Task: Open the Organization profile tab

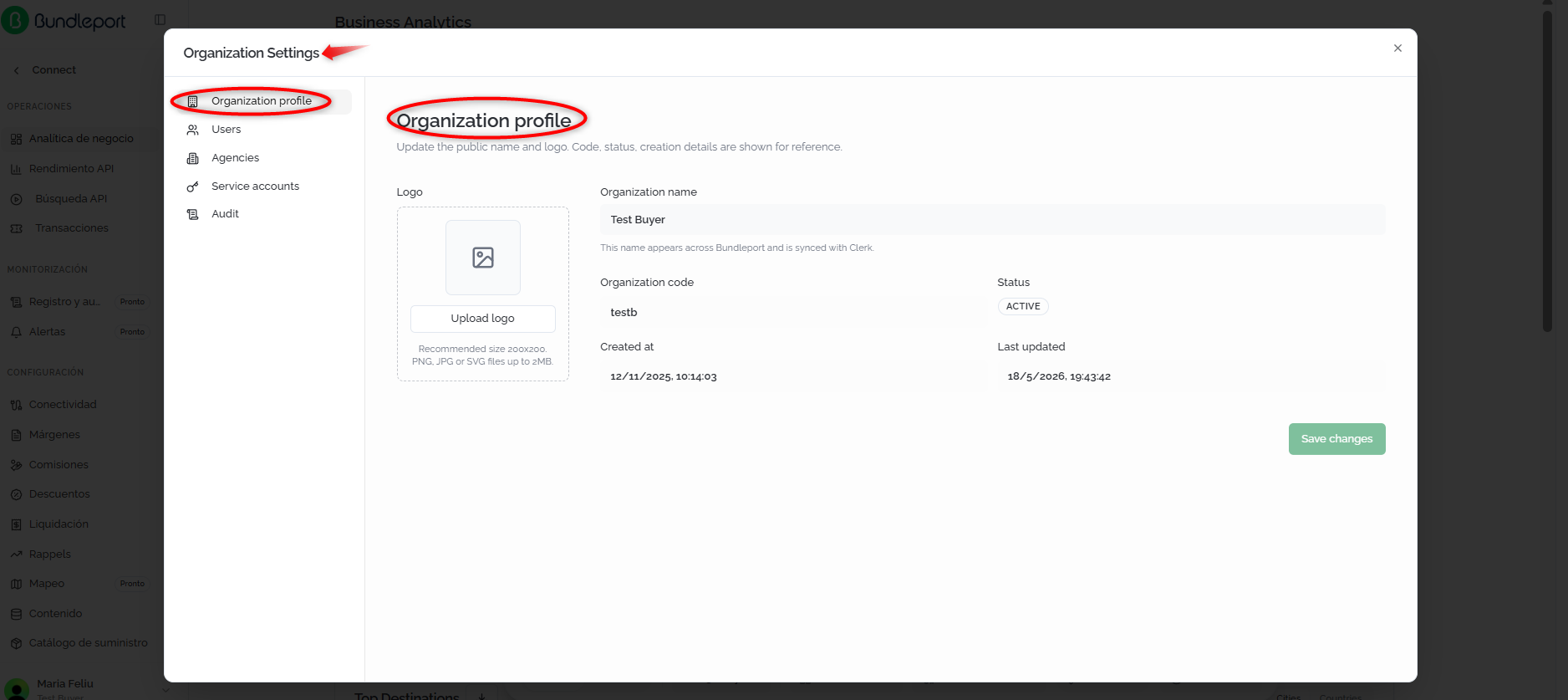Action: tap(262, 101)
